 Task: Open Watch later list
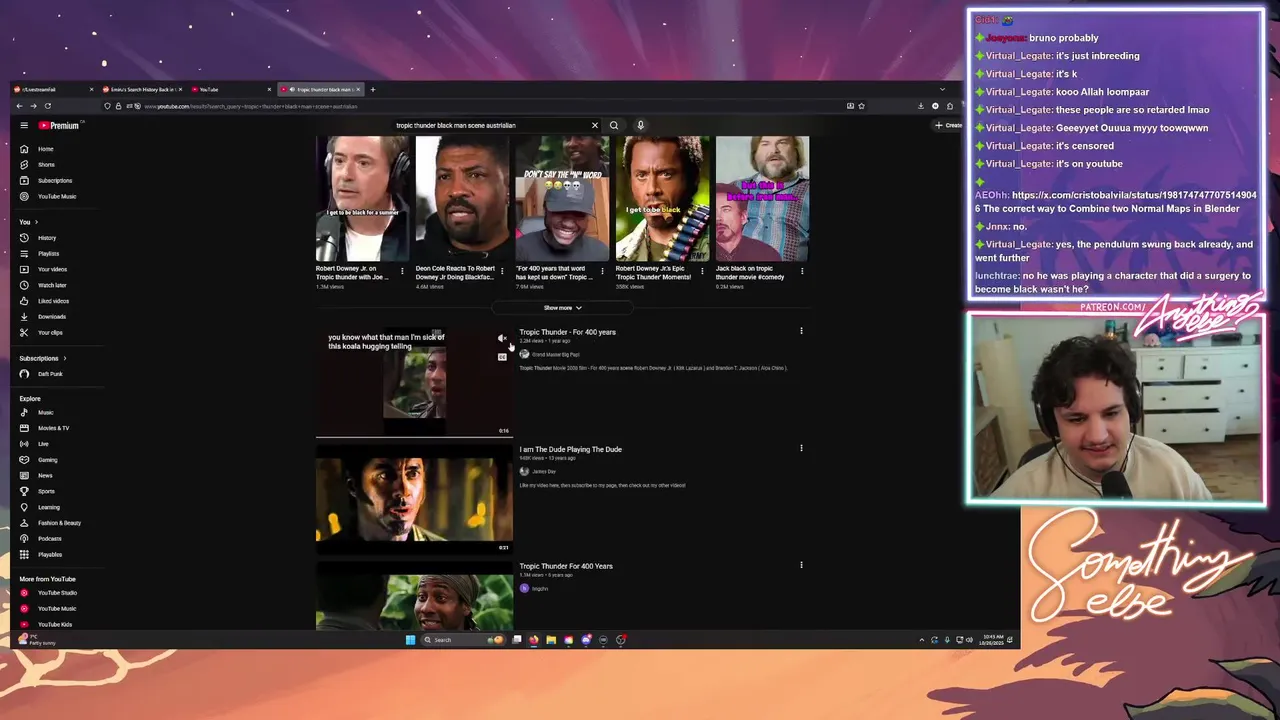[x=52, y=286]
